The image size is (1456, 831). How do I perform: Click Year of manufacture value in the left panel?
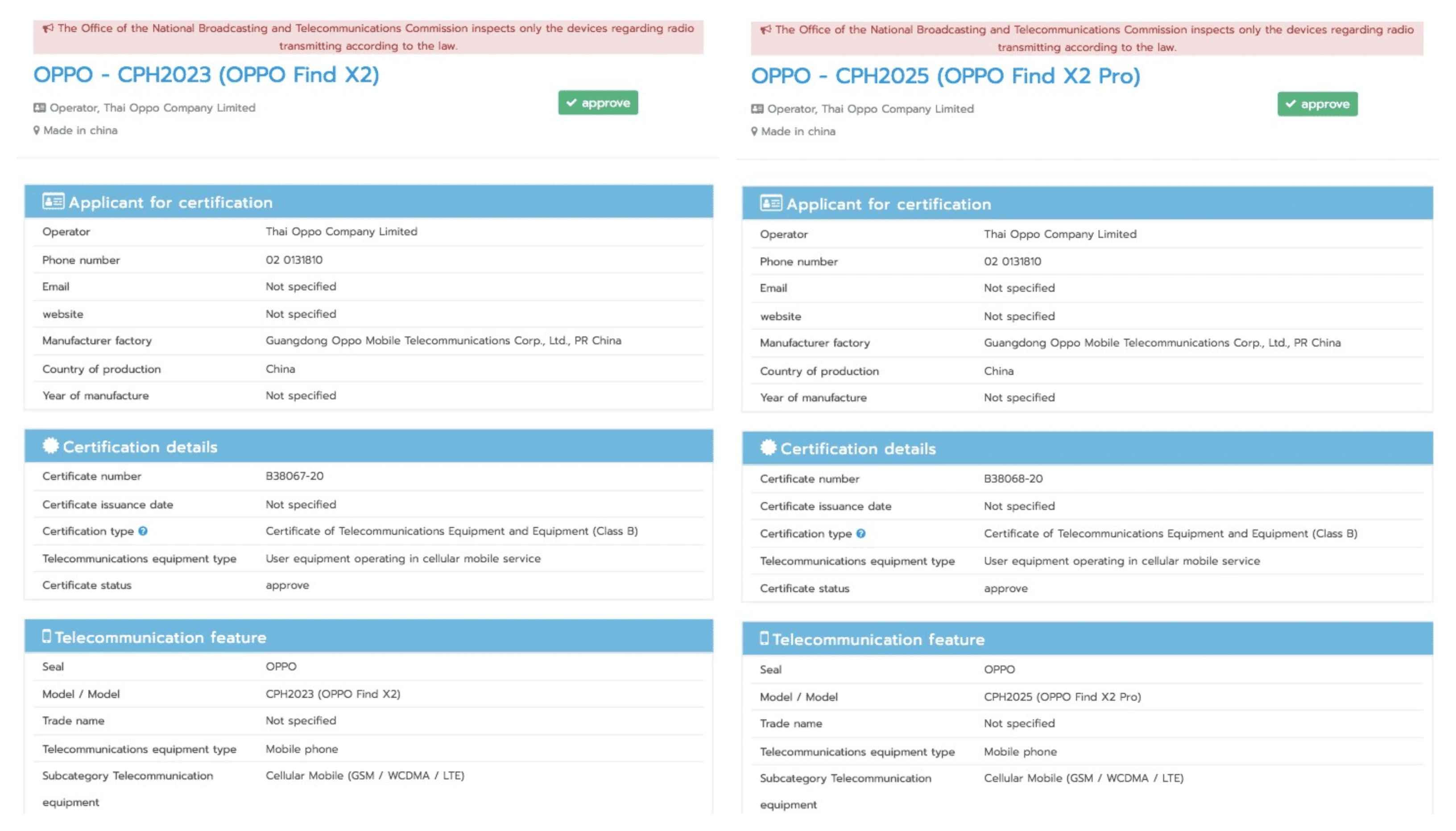pos(301,396)
